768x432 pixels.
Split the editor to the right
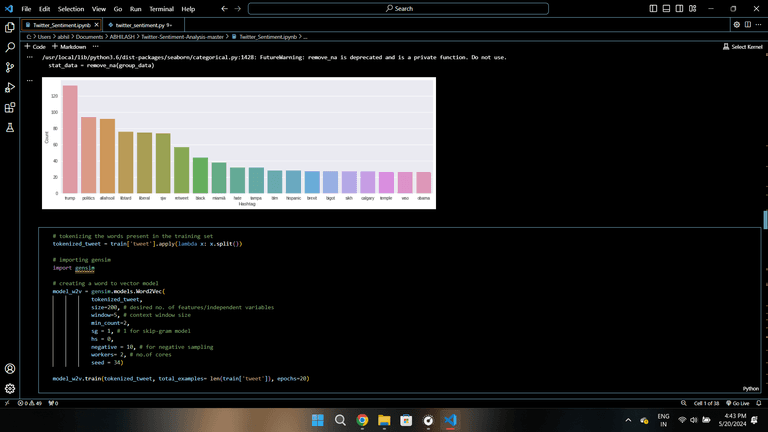click(748, 24)
